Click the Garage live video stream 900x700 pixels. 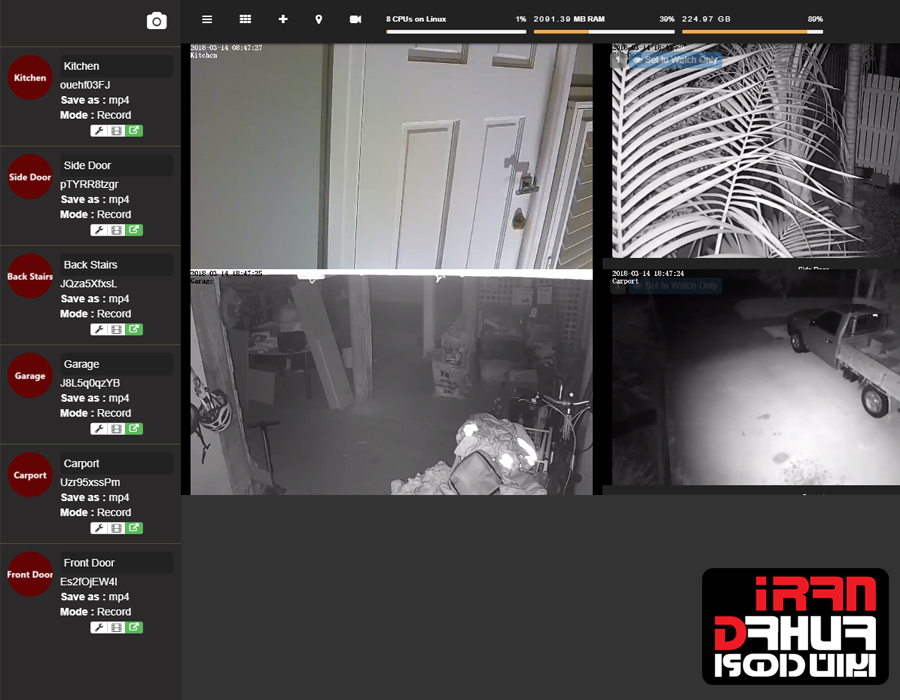[x=391, y=382]
